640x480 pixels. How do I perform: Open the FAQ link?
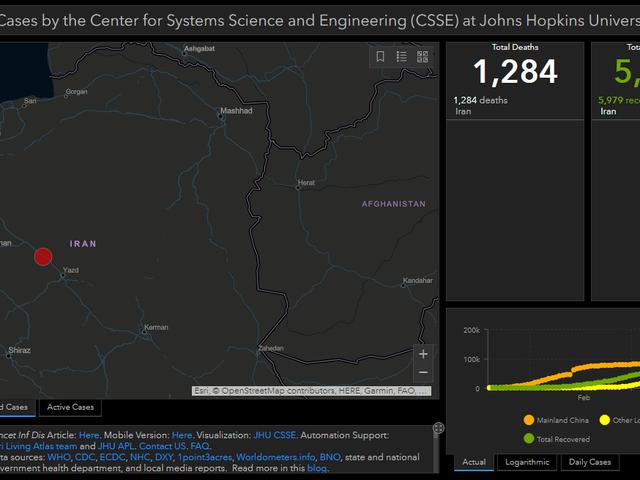point(200,446)
